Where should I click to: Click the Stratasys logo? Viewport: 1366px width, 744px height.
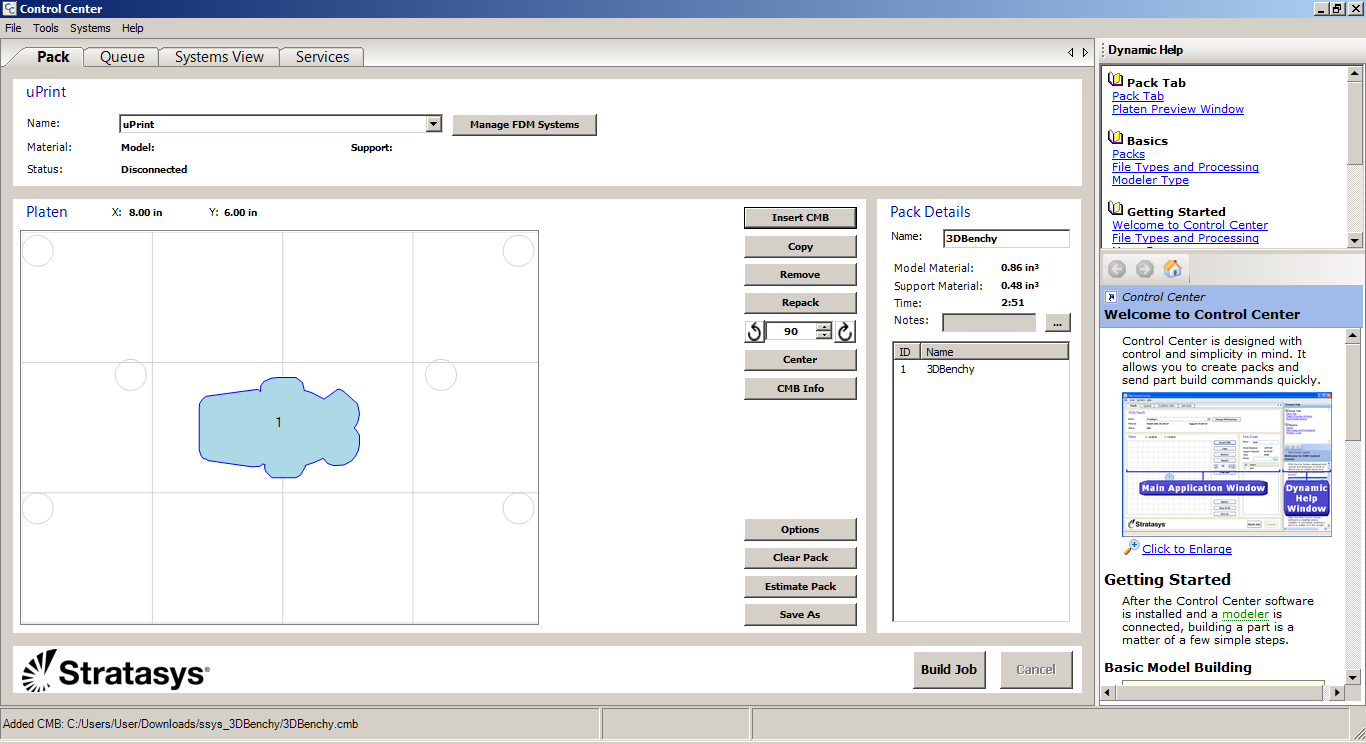(116, 670)
